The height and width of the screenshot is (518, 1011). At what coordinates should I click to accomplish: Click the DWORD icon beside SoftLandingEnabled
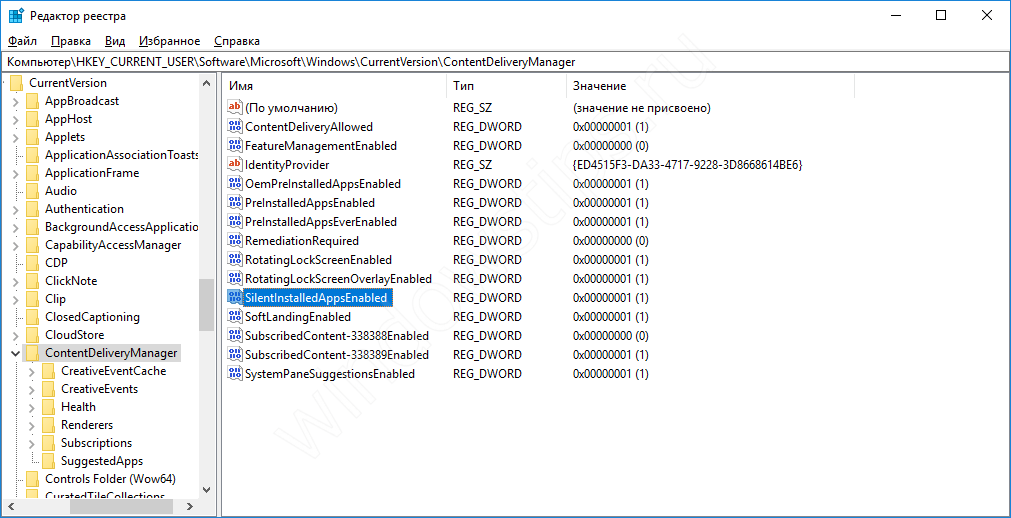(235, 317)
